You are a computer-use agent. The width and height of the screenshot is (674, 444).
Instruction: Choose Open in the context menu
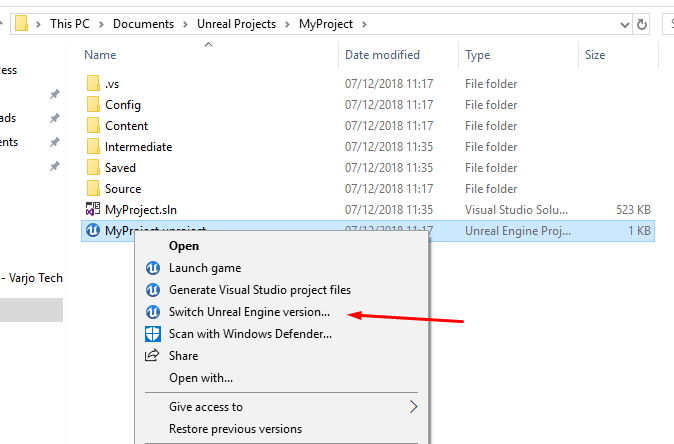pyautogui.click(x=184, y=246)
